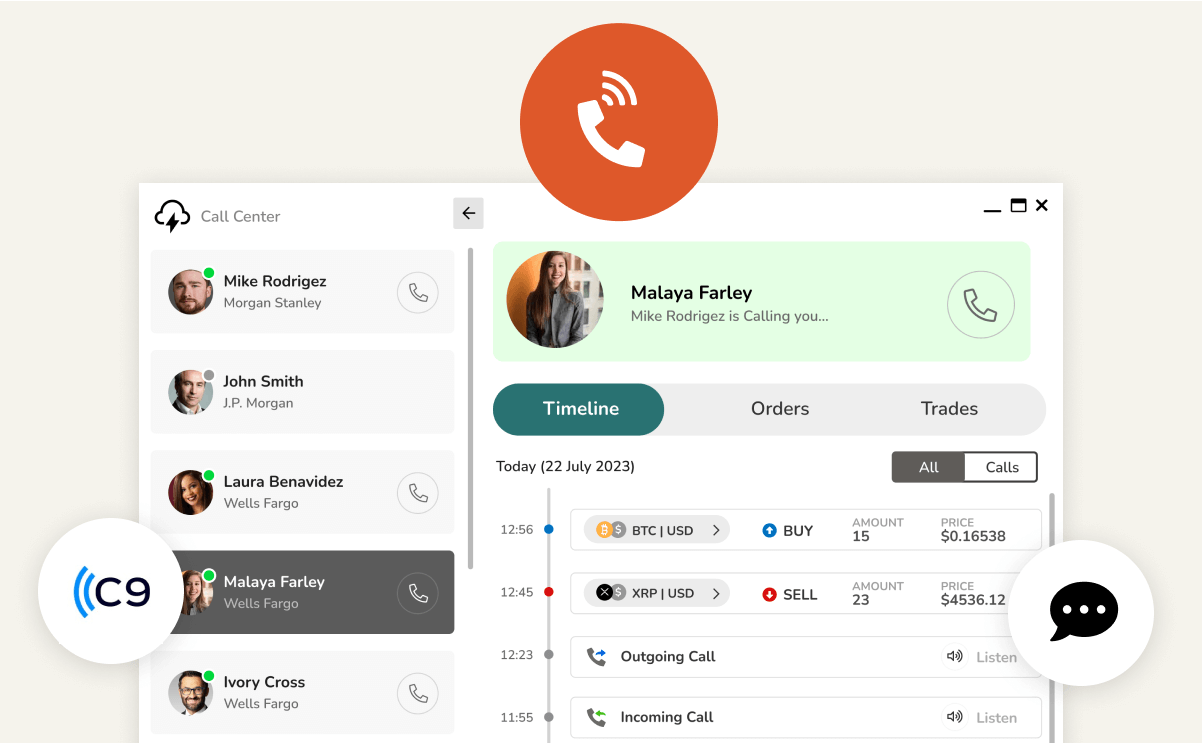Expand the XRP | USD pair chevron
The height and width of the screenshot is (743, 1202).
tap(716, 593)
